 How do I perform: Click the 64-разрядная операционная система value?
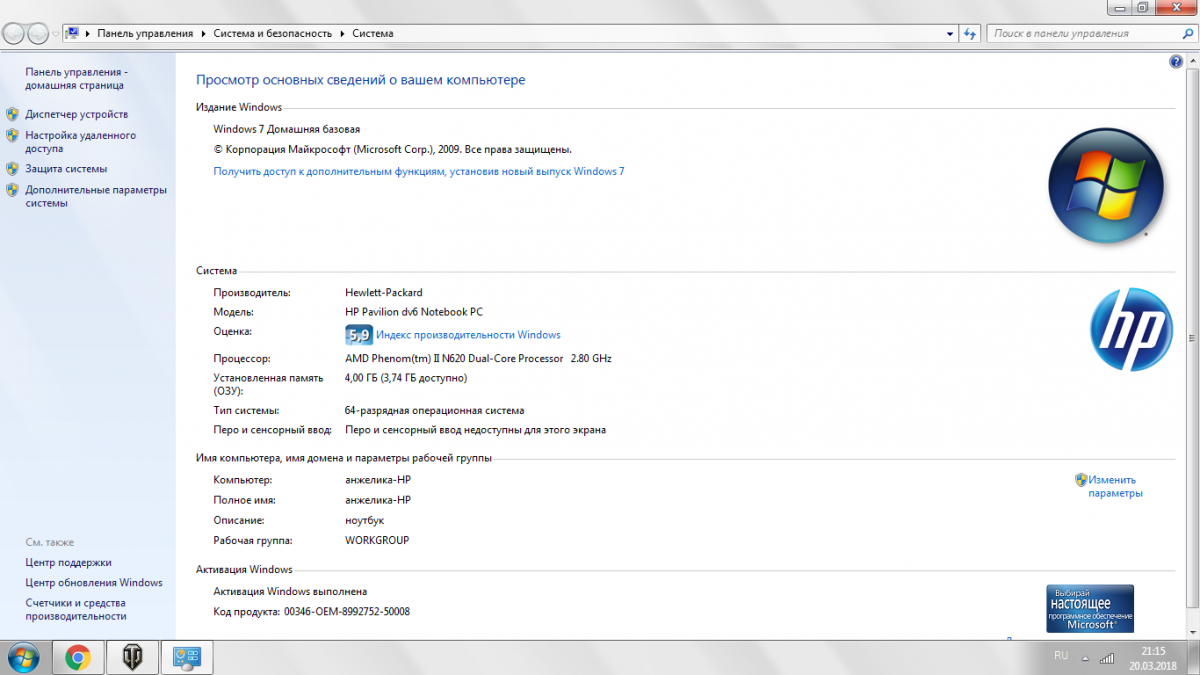coord(435,410)
